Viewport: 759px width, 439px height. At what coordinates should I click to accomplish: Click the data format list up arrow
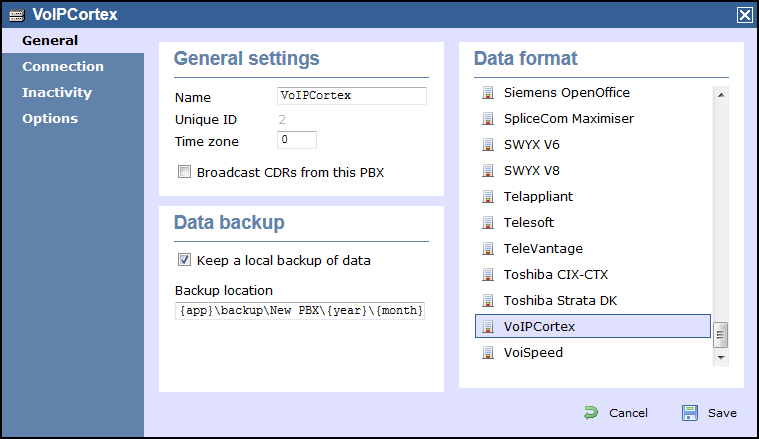click(x=721, y=95)
